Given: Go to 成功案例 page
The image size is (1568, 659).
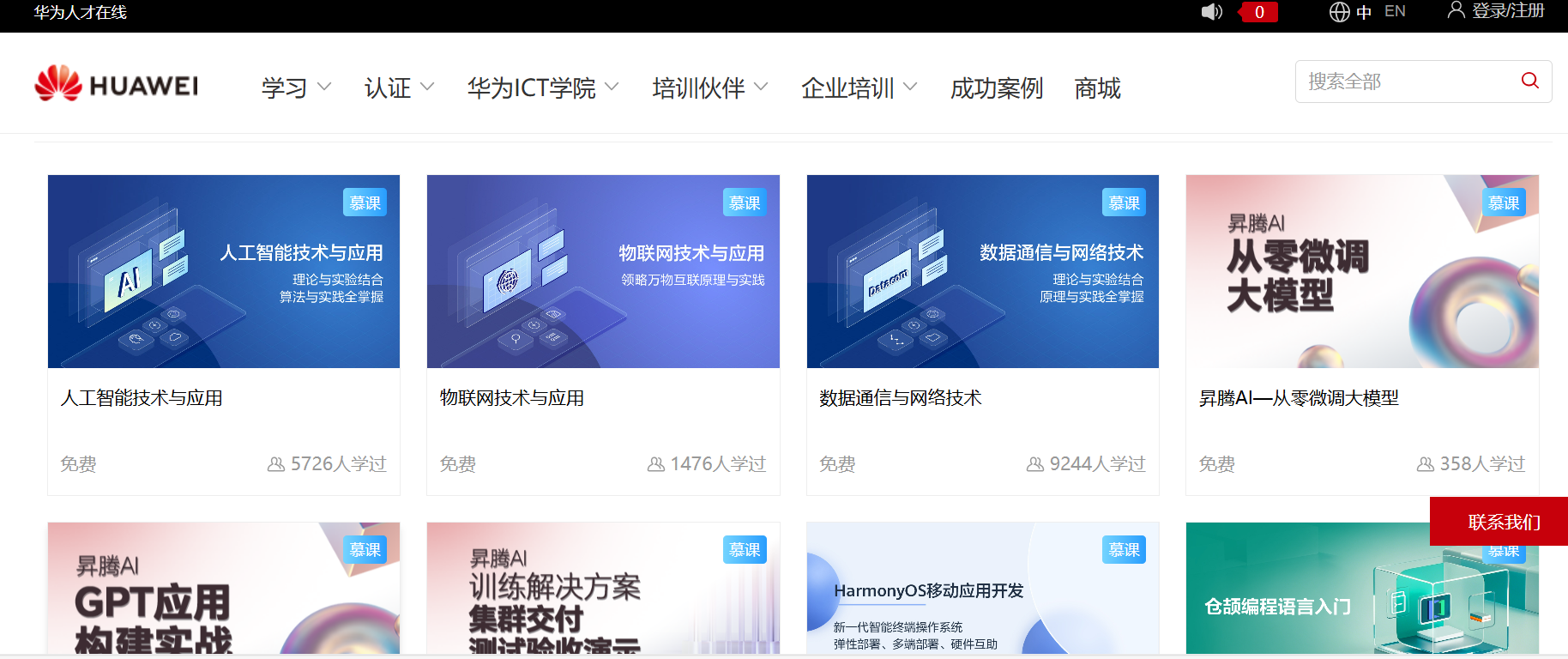Looking at the screenshot, I should (x=997, y=88).
